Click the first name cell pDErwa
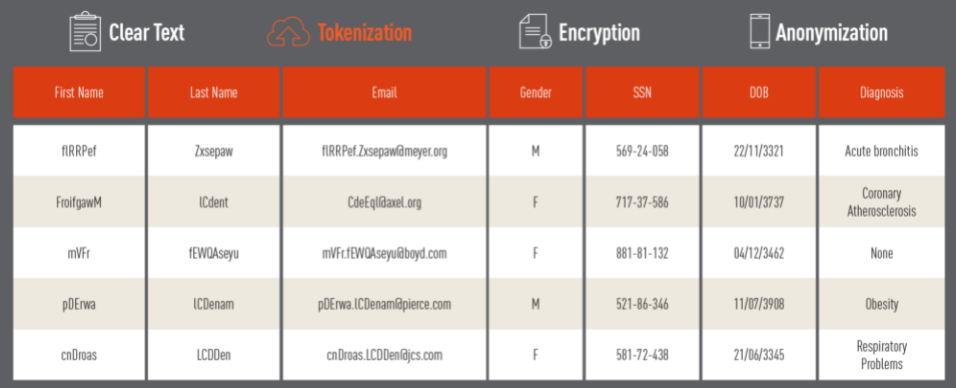 [79, 304]
